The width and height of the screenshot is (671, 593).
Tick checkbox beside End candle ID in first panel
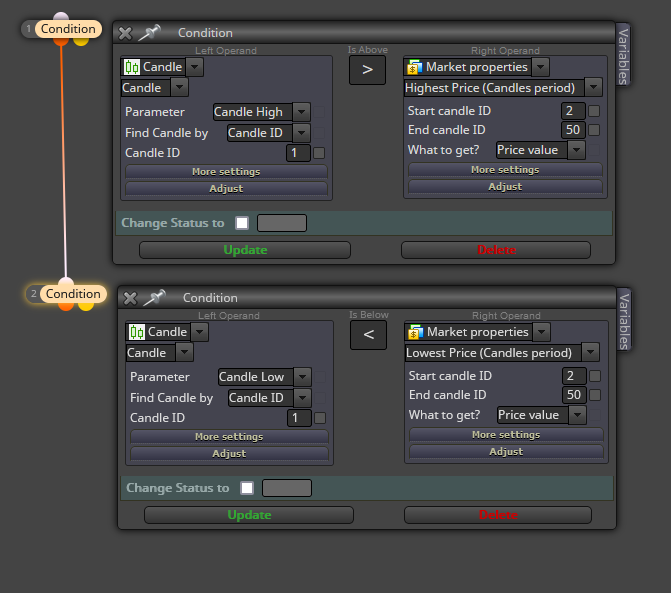594,130
